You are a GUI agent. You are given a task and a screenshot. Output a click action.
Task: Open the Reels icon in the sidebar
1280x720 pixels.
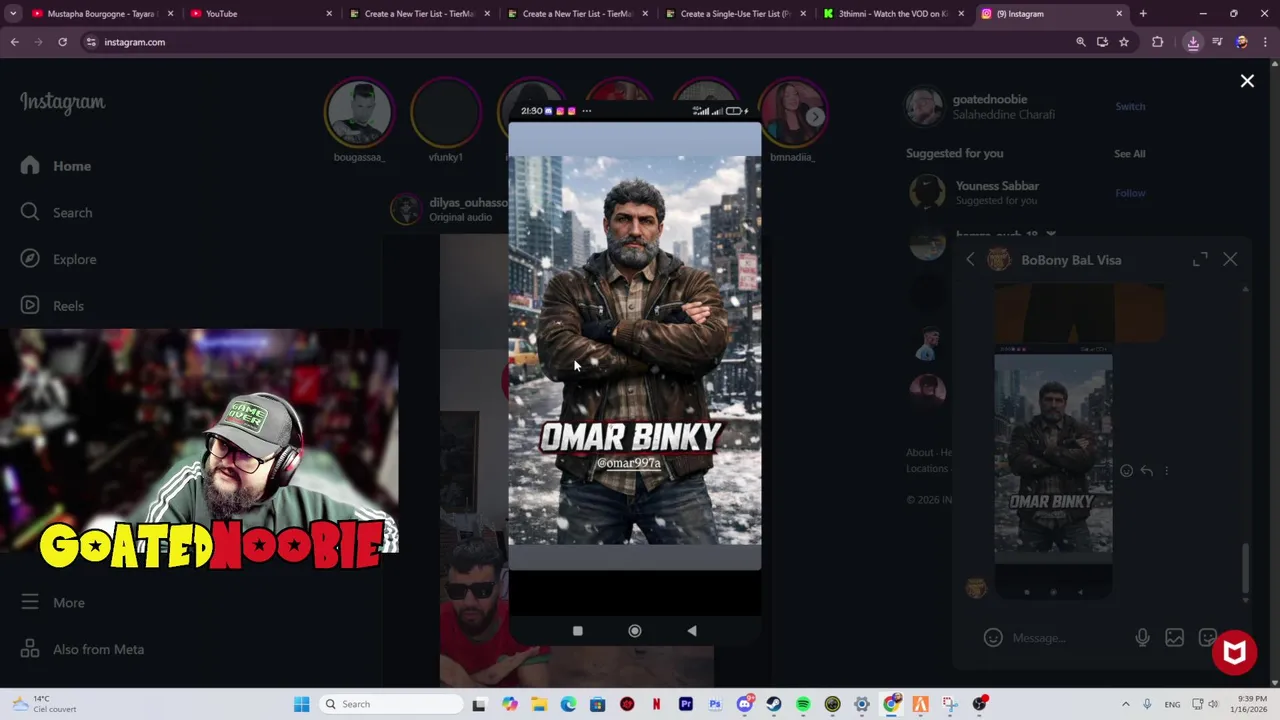[30, 305]
